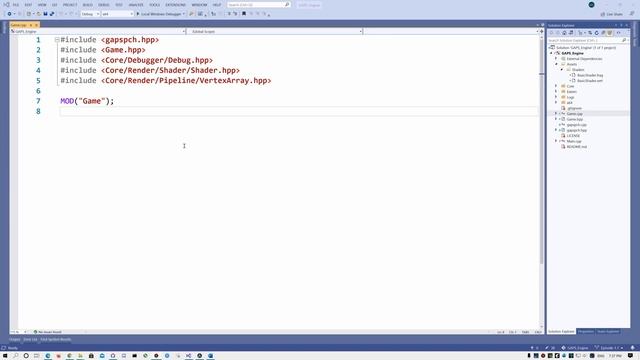Click the Solution Explorer Home icon
640x360 pixels.
[x=564, y=33]
